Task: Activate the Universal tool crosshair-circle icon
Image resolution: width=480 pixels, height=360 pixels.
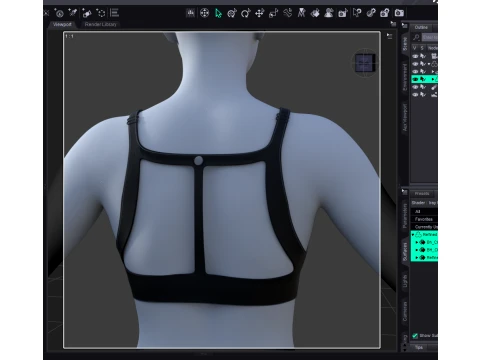Action: pos(204,13)
